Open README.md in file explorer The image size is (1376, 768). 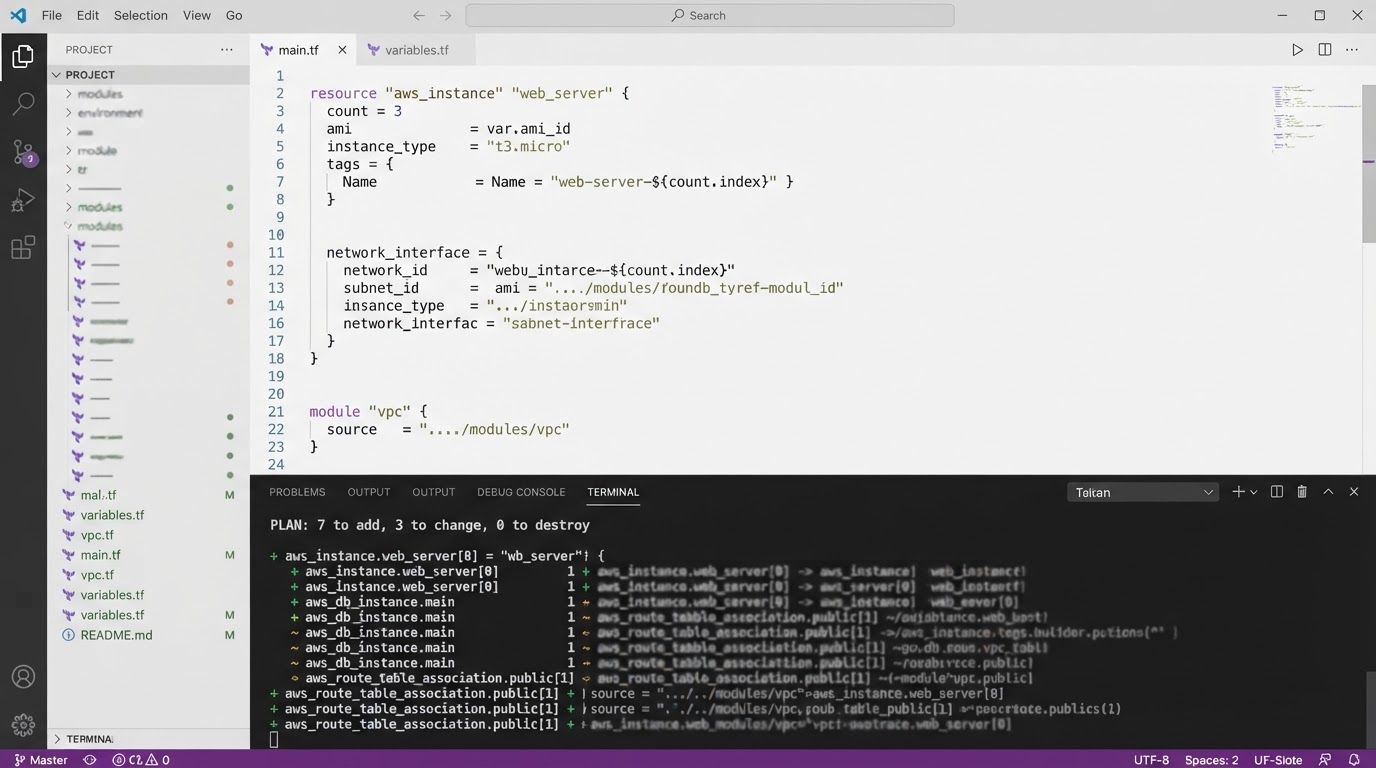point(116,635)
